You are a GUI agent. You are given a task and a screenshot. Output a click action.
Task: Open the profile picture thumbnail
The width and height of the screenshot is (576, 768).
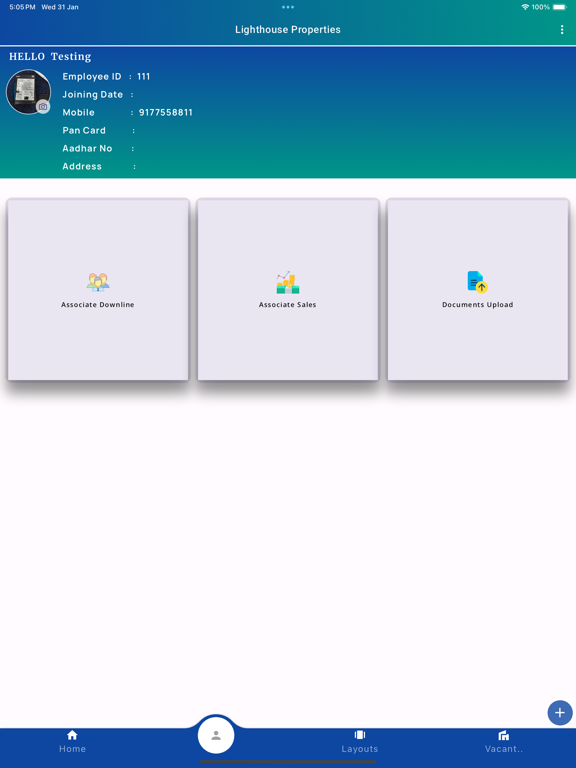click(28, 92)
